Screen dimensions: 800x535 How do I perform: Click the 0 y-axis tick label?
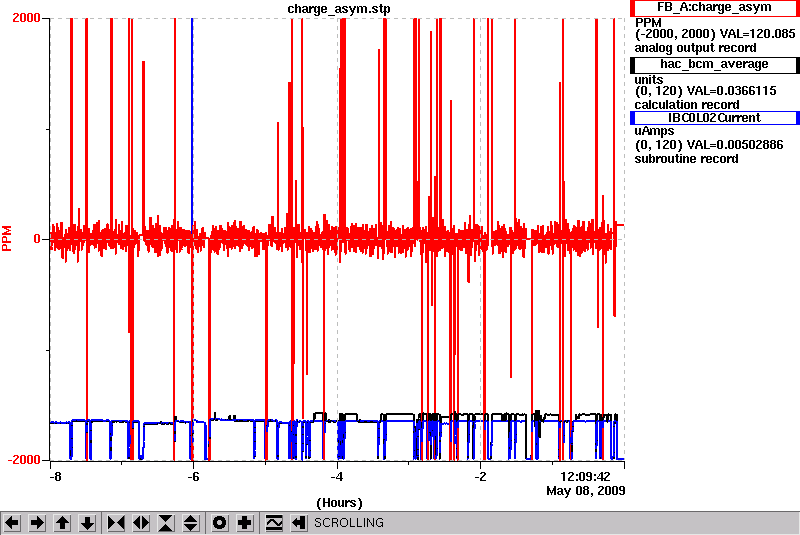pyautogui.click(x=37, y=239)
